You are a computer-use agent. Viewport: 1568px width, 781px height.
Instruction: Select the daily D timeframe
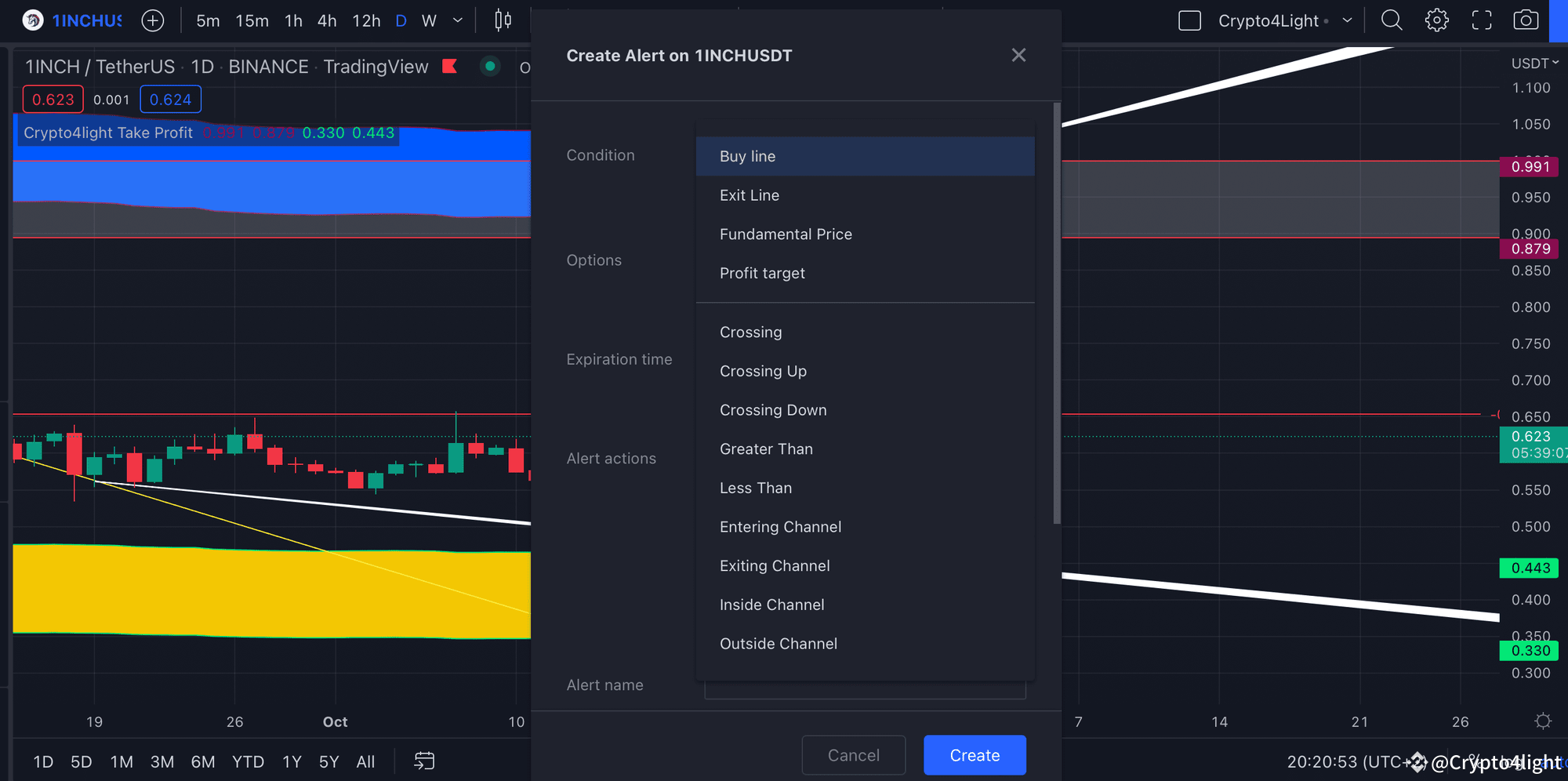click(401, 21)
